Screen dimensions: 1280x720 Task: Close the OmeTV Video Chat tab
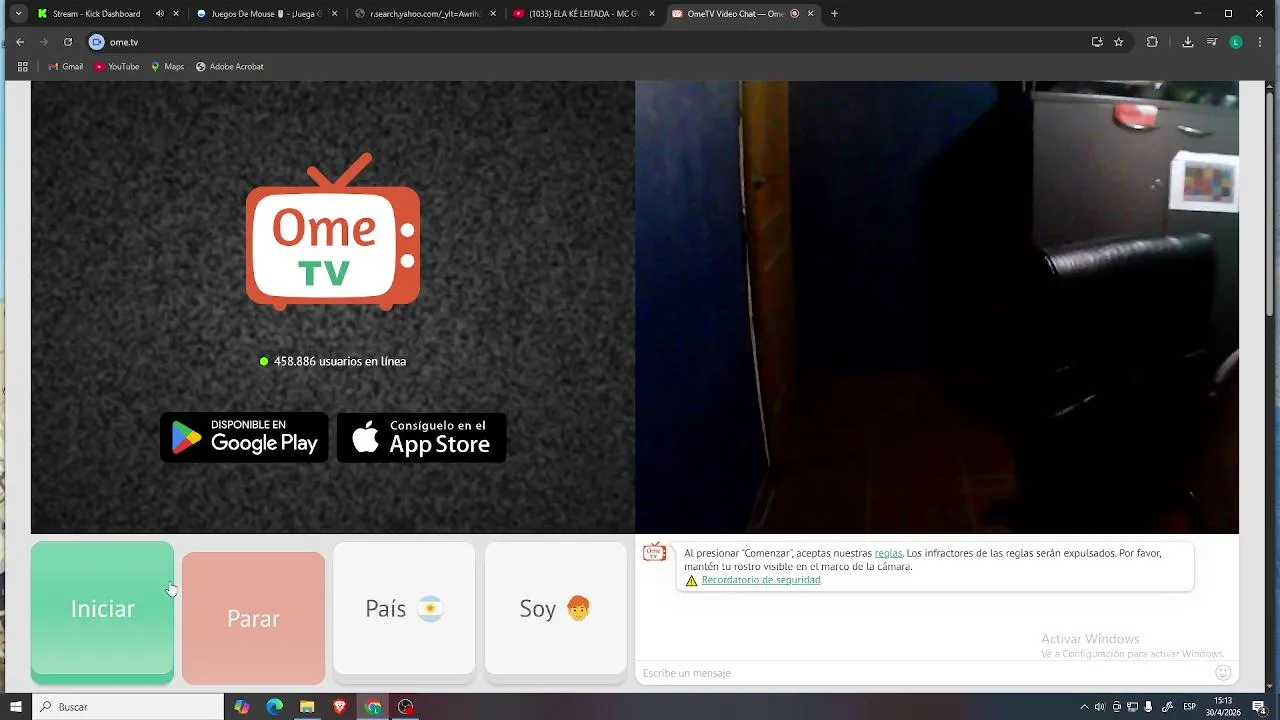[x=811, y=14]
